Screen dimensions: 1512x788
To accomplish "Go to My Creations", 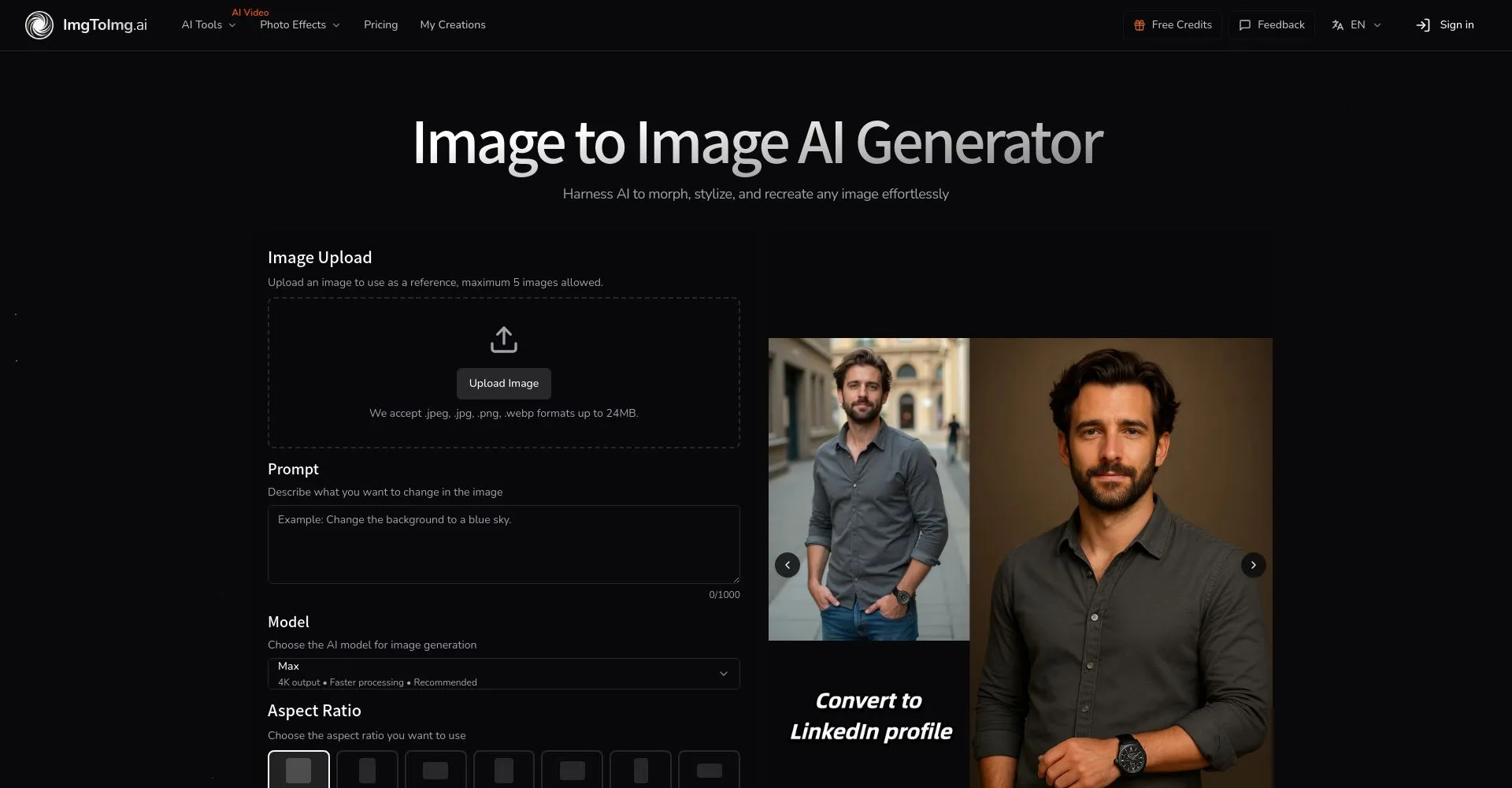I will pos(452,24).
